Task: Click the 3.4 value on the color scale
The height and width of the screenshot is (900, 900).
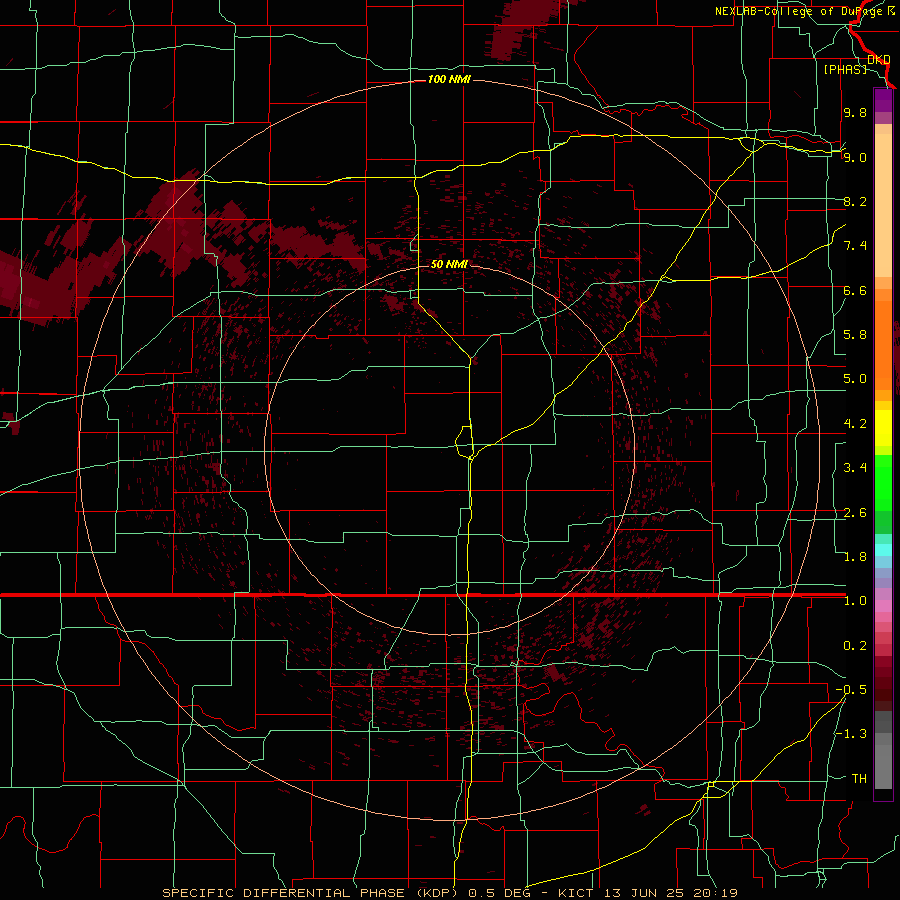Action: click(855, 468)
